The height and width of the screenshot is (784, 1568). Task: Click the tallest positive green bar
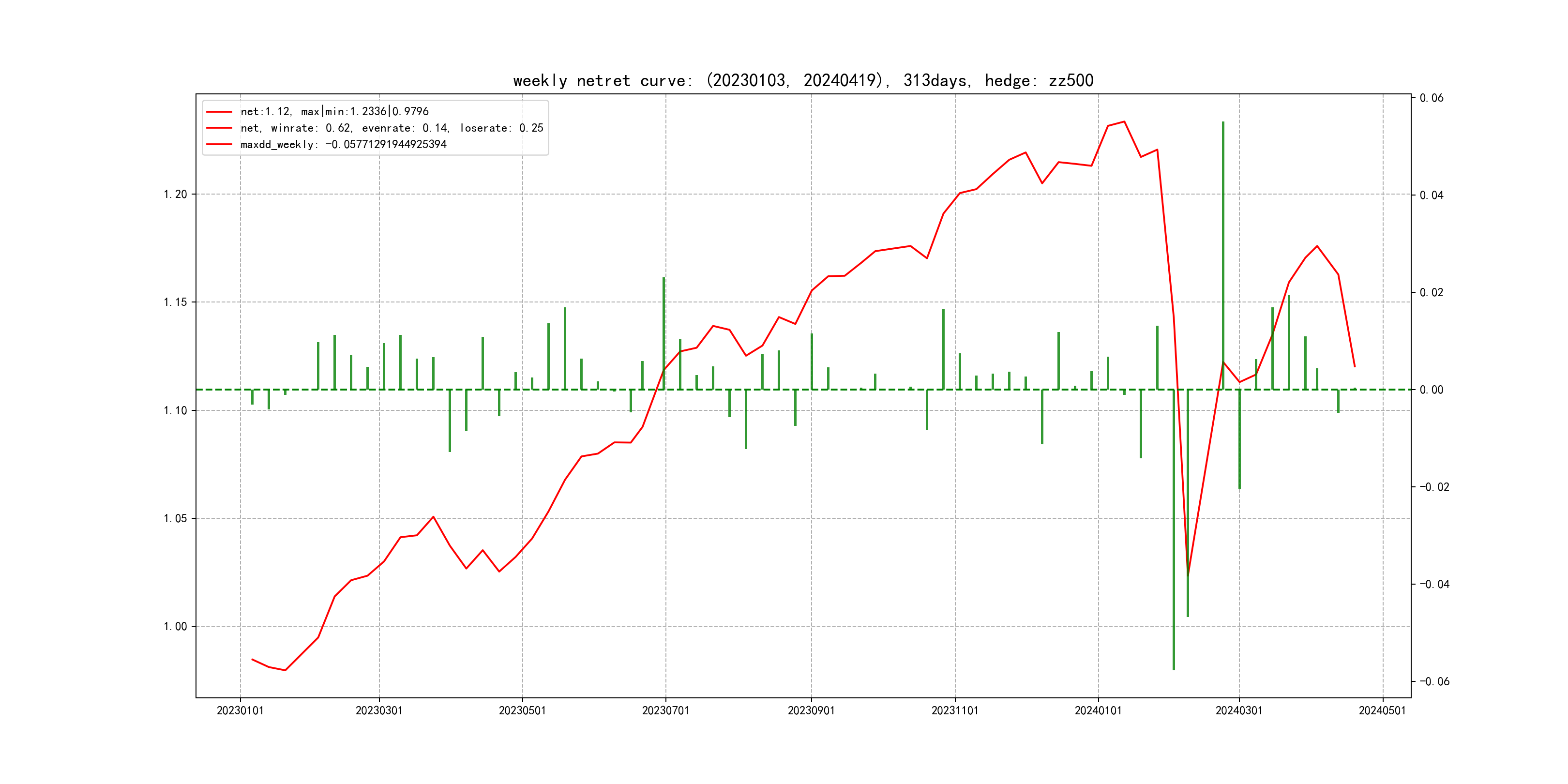pyautogui.click(x=1223, y=256)
